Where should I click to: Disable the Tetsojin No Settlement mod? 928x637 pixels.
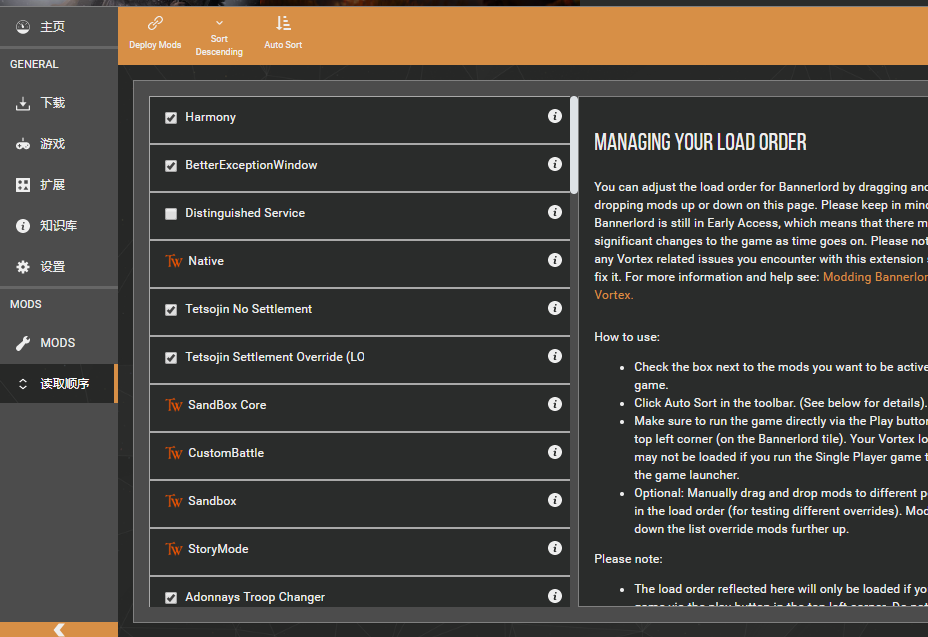tap(171, 310)
